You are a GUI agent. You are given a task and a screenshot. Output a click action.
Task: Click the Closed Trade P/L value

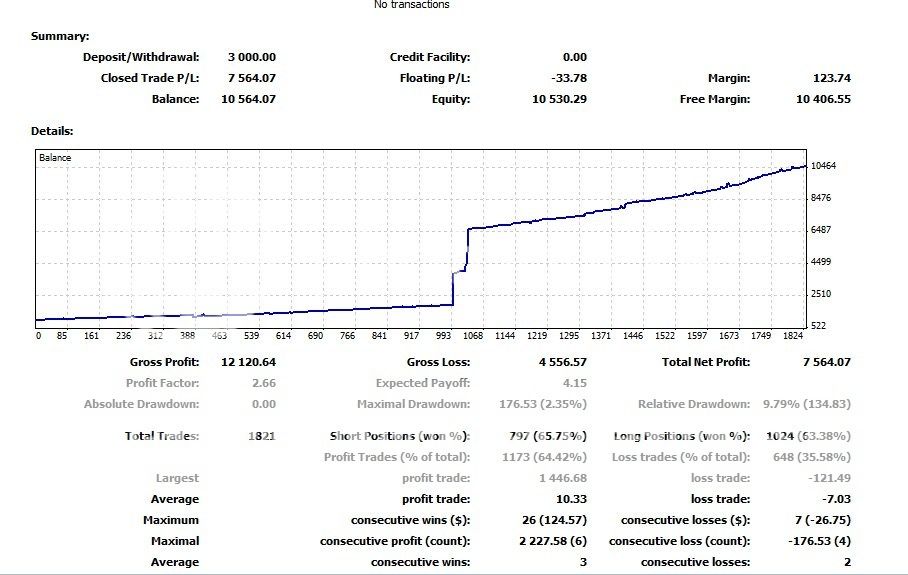tap(251, 78)
